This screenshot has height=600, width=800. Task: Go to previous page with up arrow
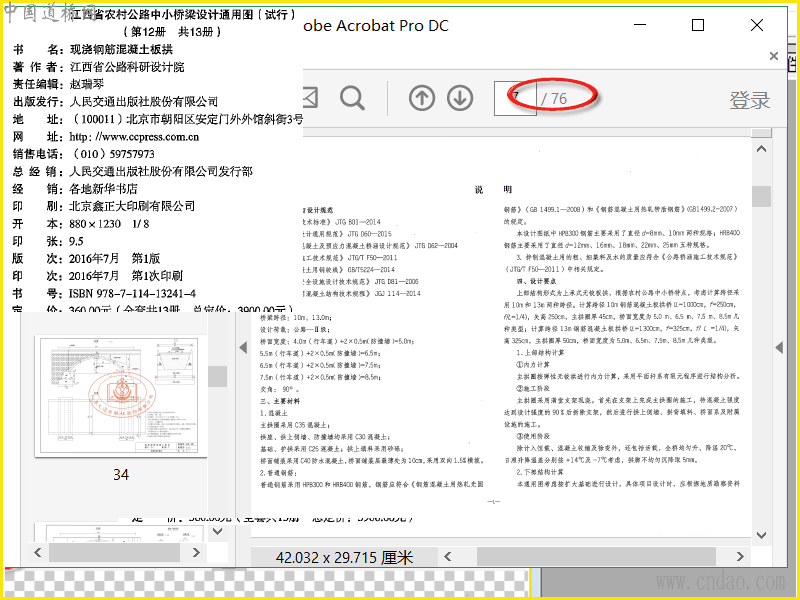[x=422, y=98]
